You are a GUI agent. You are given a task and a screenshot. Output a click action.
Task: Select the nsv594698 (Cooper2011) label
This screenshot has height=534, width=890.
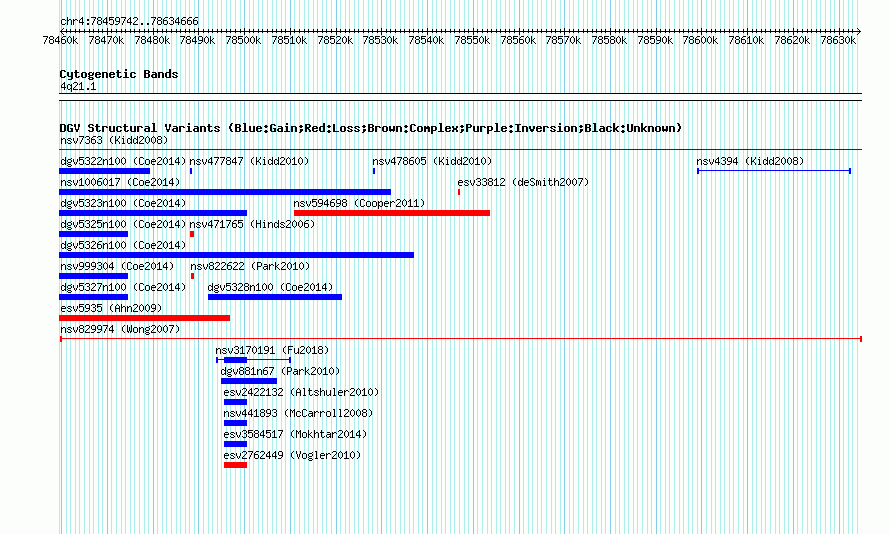(359, 203)
